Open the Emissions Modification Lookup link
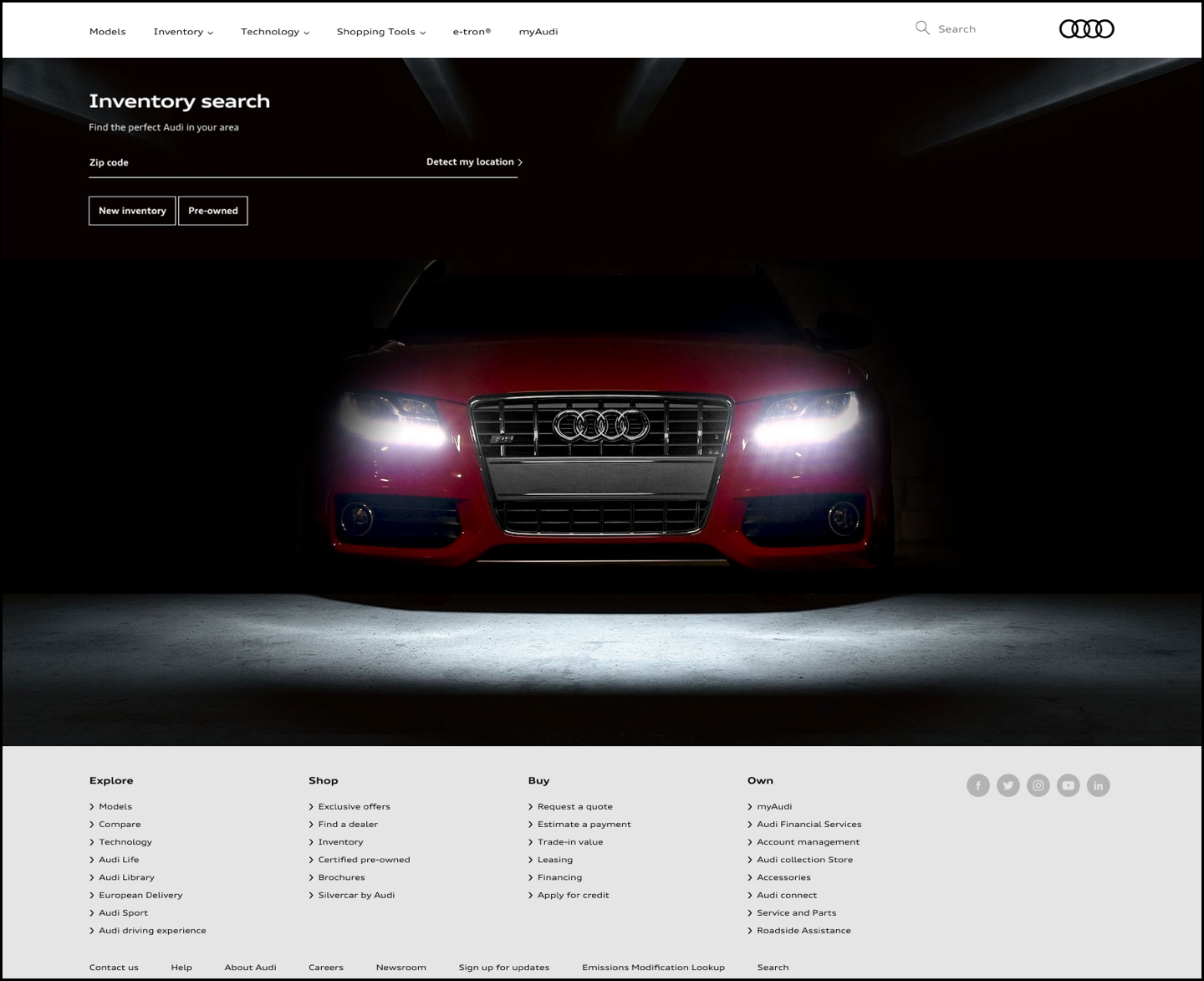This screenshot has width=1204, height=981. [654, 968]
